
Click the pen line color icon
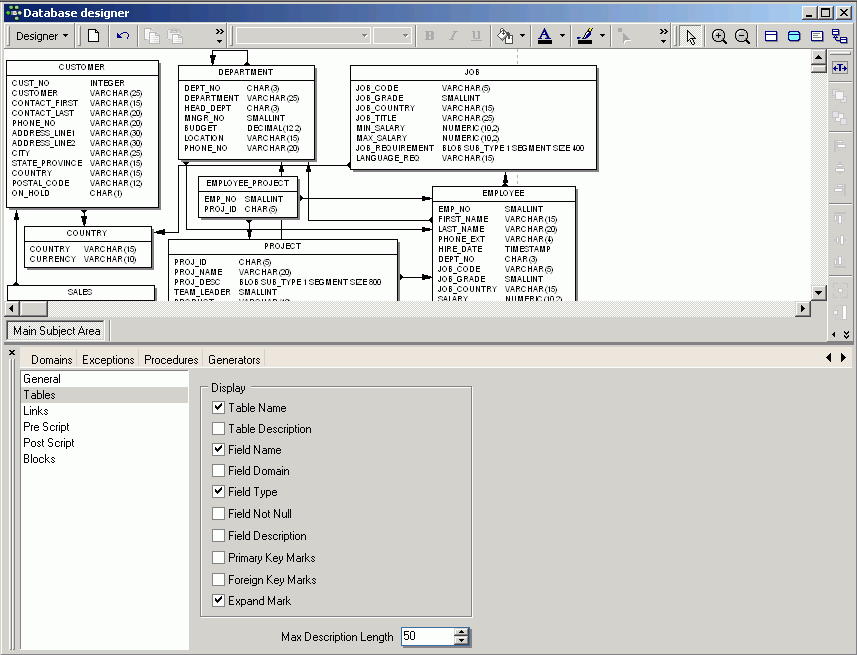[585, 36]
